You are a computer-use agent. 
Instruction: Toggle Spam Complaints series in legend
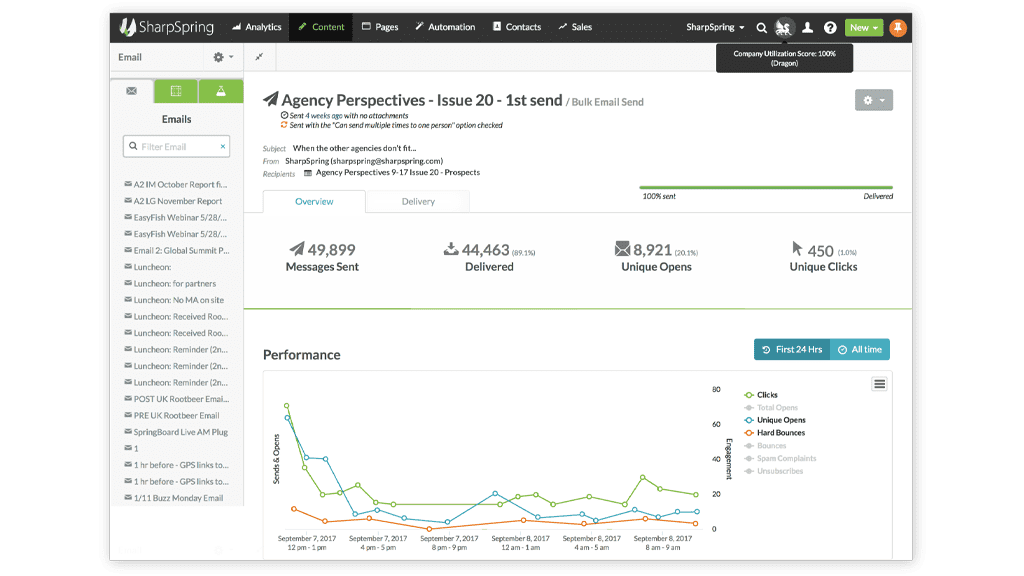[x=780, y=458]
